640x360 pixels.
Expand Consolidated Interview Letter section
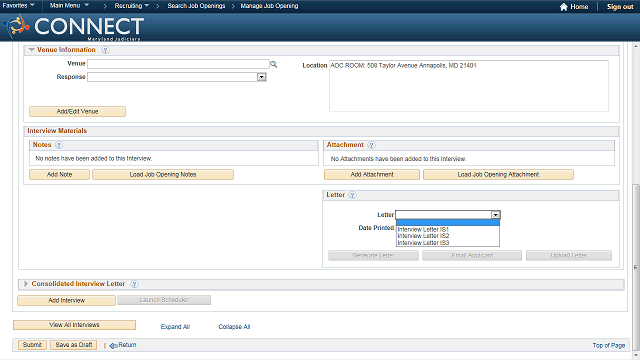(x=26, y=284)
